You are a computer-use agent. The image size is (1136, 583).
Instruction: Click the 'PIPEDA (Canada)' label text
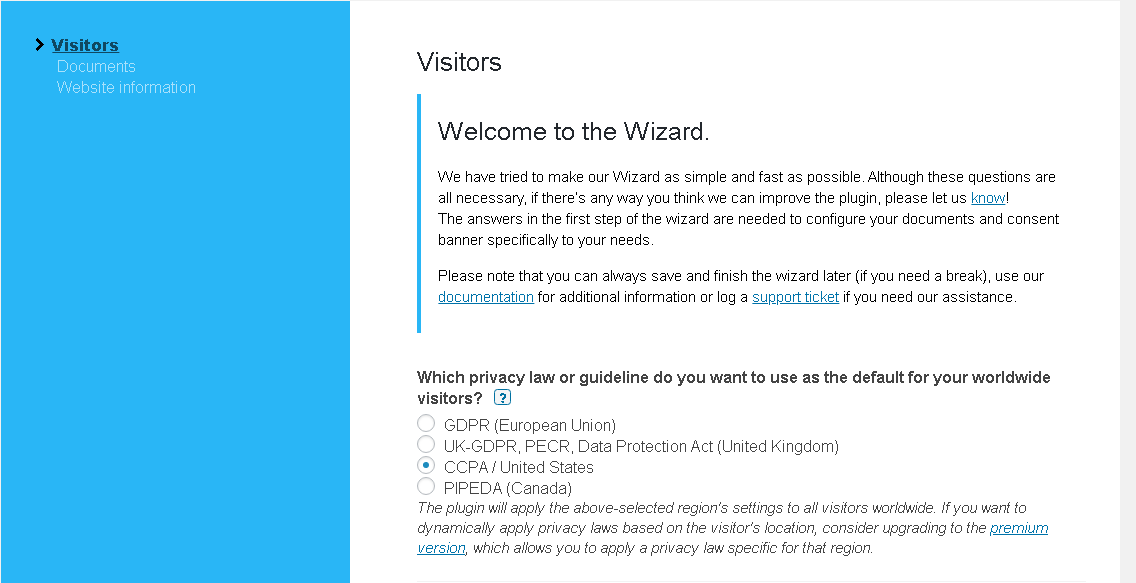pyautogui.click(x=508, y=488)
